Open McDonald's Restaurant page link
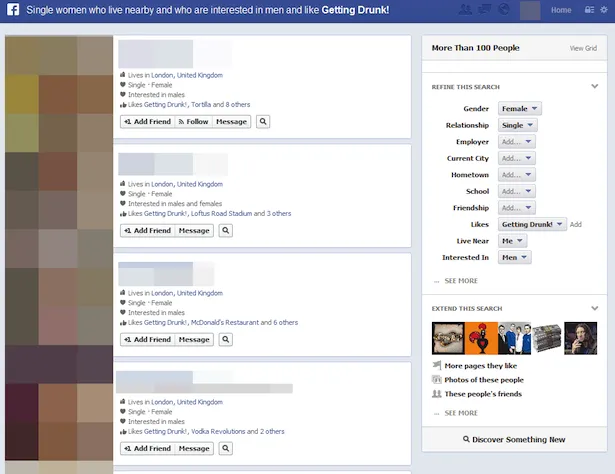Screen dimensions: 615x474 coord(225,323)
